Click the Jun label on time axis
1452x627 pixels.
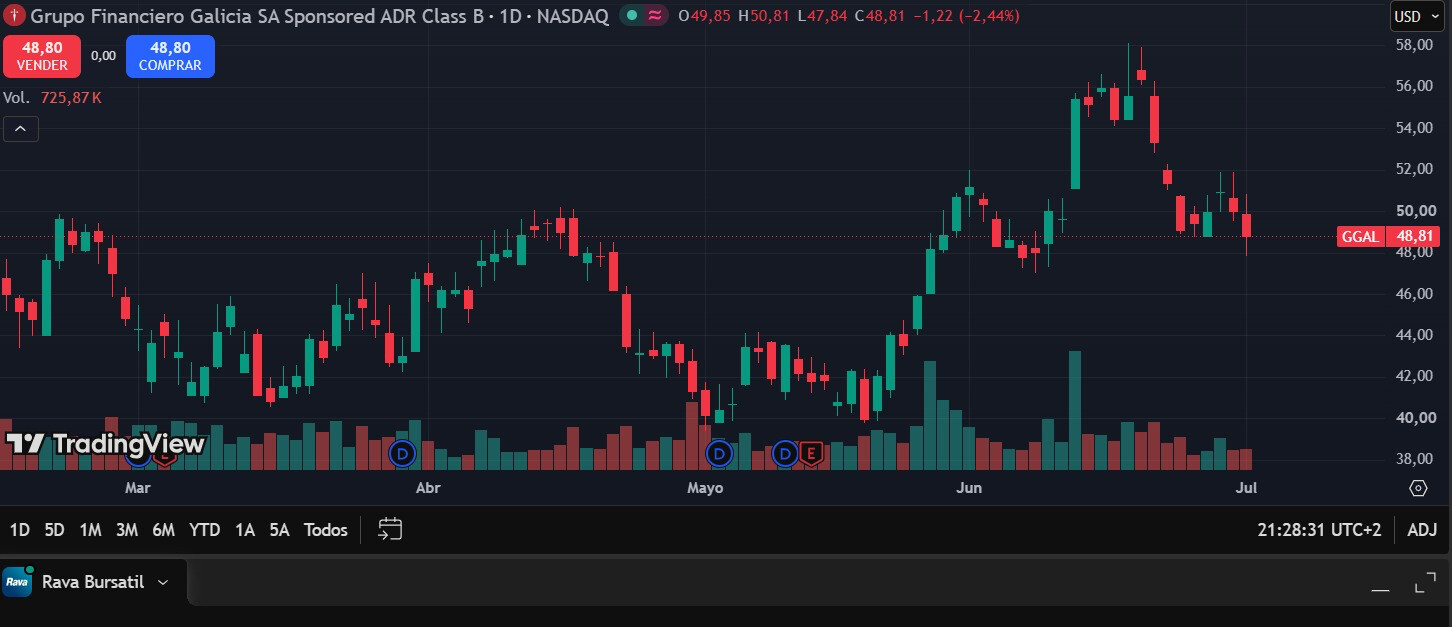click(x=969, y=488)
